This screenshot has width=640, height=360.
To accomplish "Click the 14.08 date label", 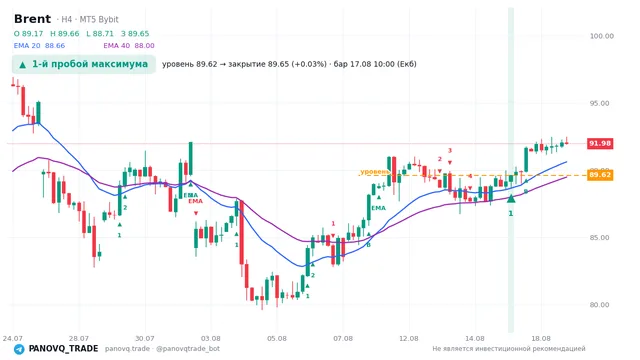I will [x=475, y=338].
